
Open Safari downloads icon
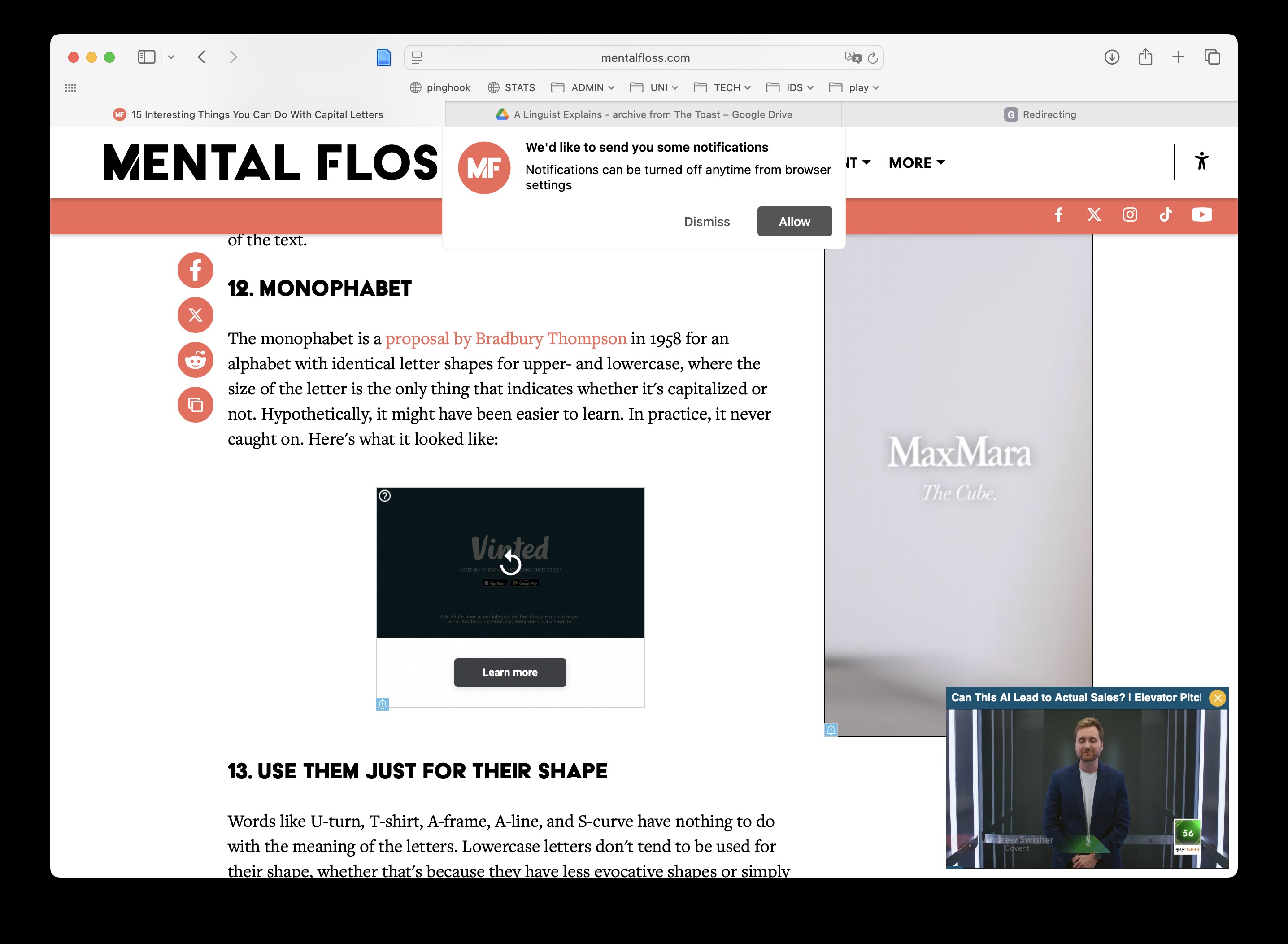point(1111,57)
